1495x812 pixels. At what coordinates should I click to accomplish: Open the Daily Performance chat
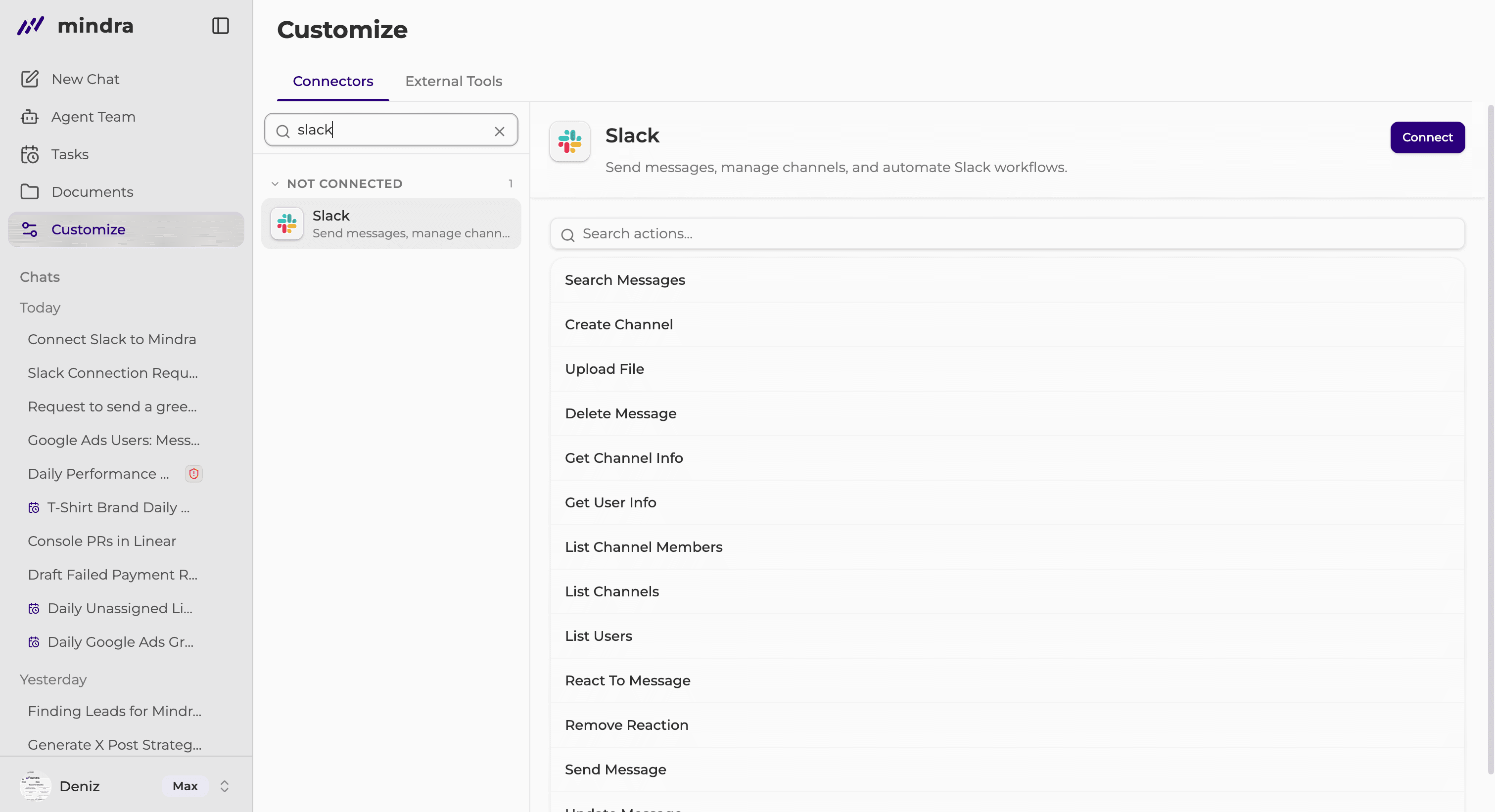[98, 474]
